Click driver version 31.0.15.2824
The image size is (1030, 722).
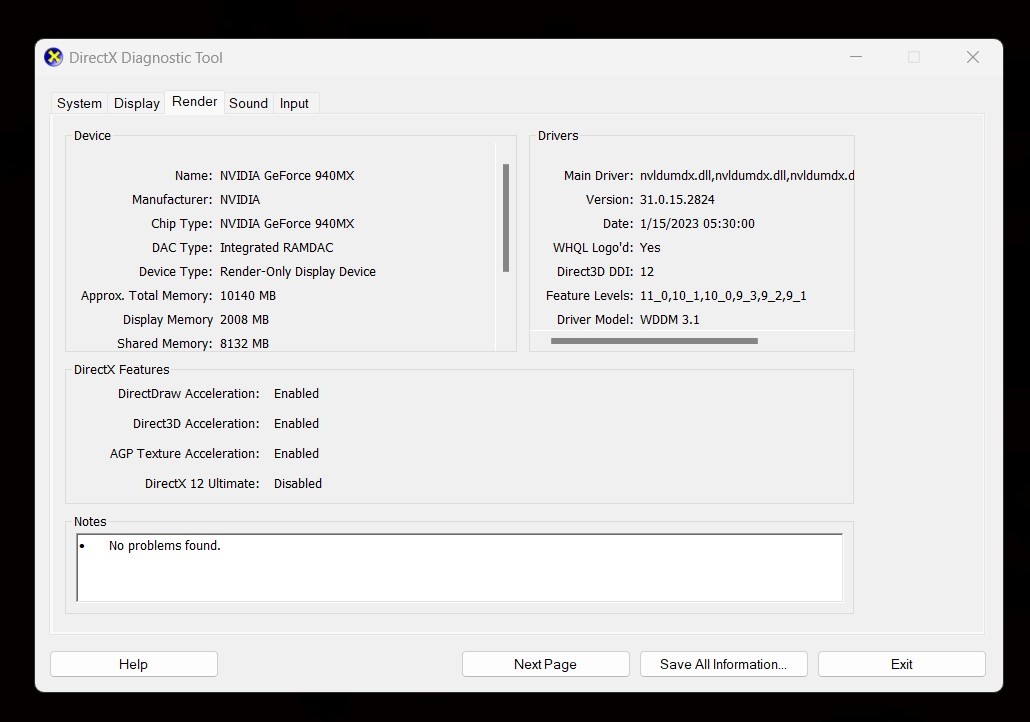(x=677, y=200)
